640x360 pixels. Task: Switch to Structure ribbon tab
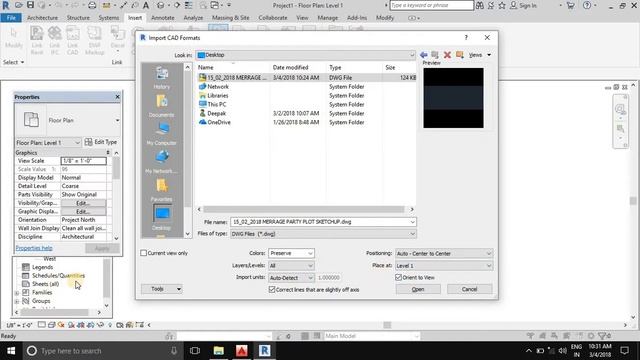78,18
